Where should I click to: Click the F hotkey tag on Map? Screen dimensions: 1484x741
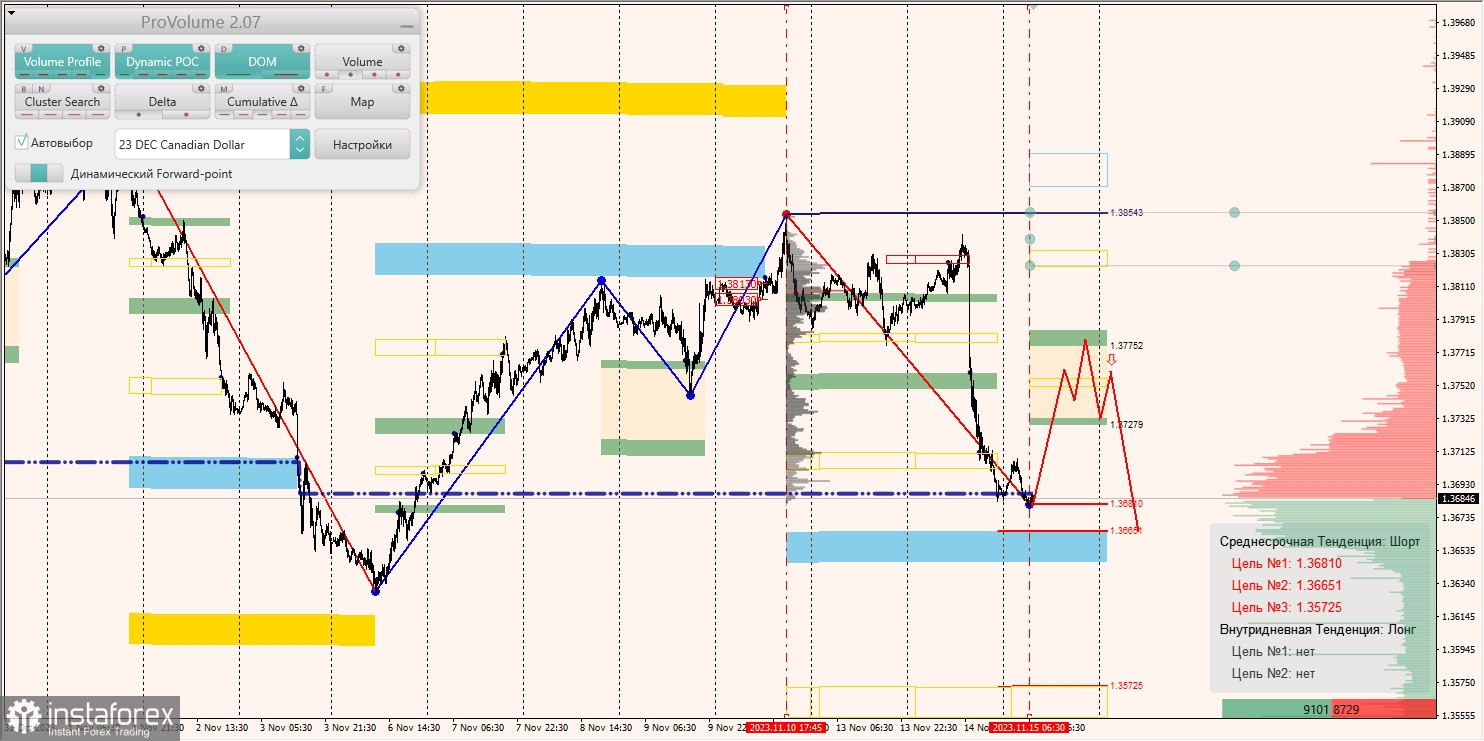[323, 89]
